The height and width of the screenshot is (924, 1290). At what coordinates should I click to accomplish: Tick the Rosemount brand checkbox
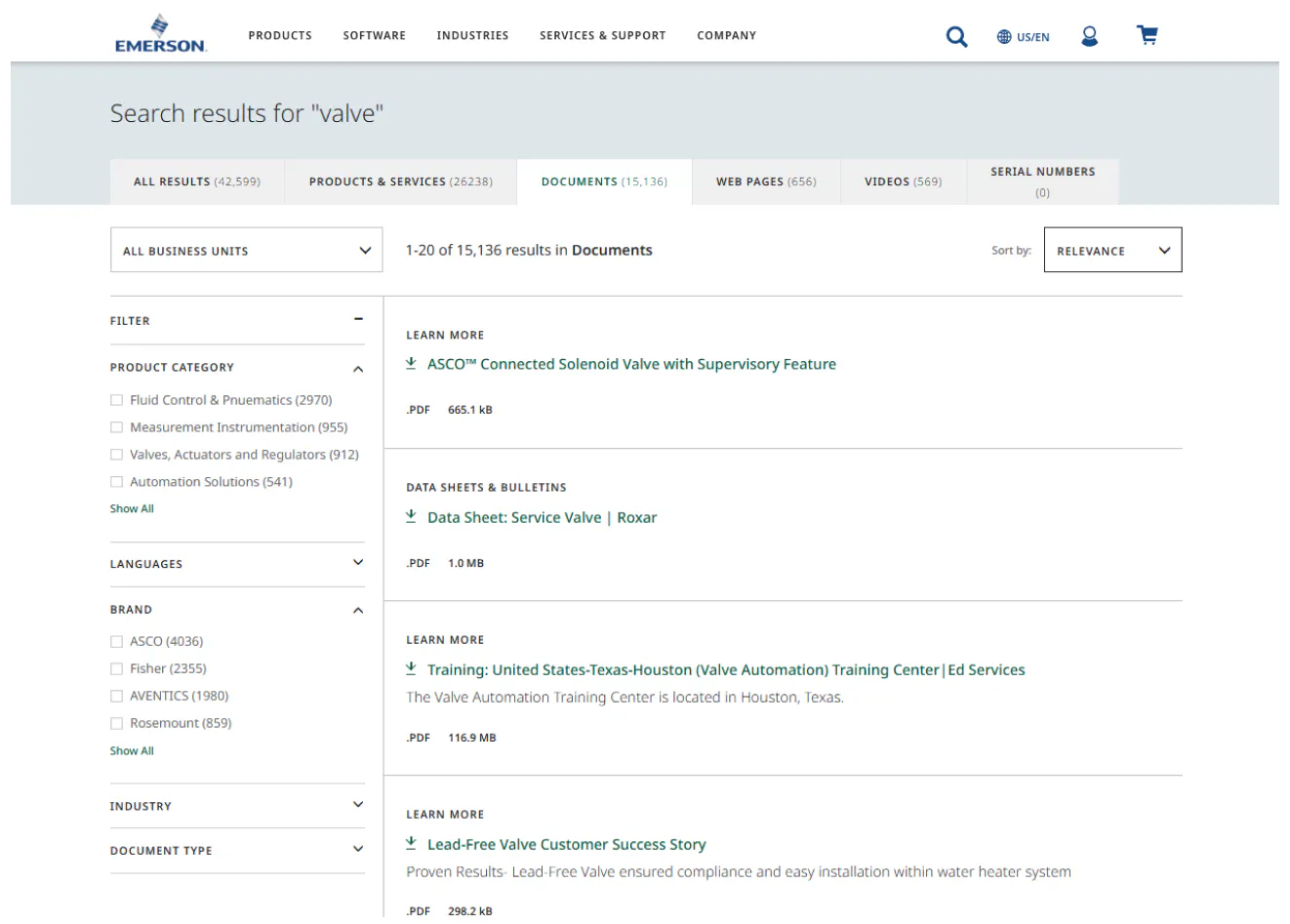117,724
